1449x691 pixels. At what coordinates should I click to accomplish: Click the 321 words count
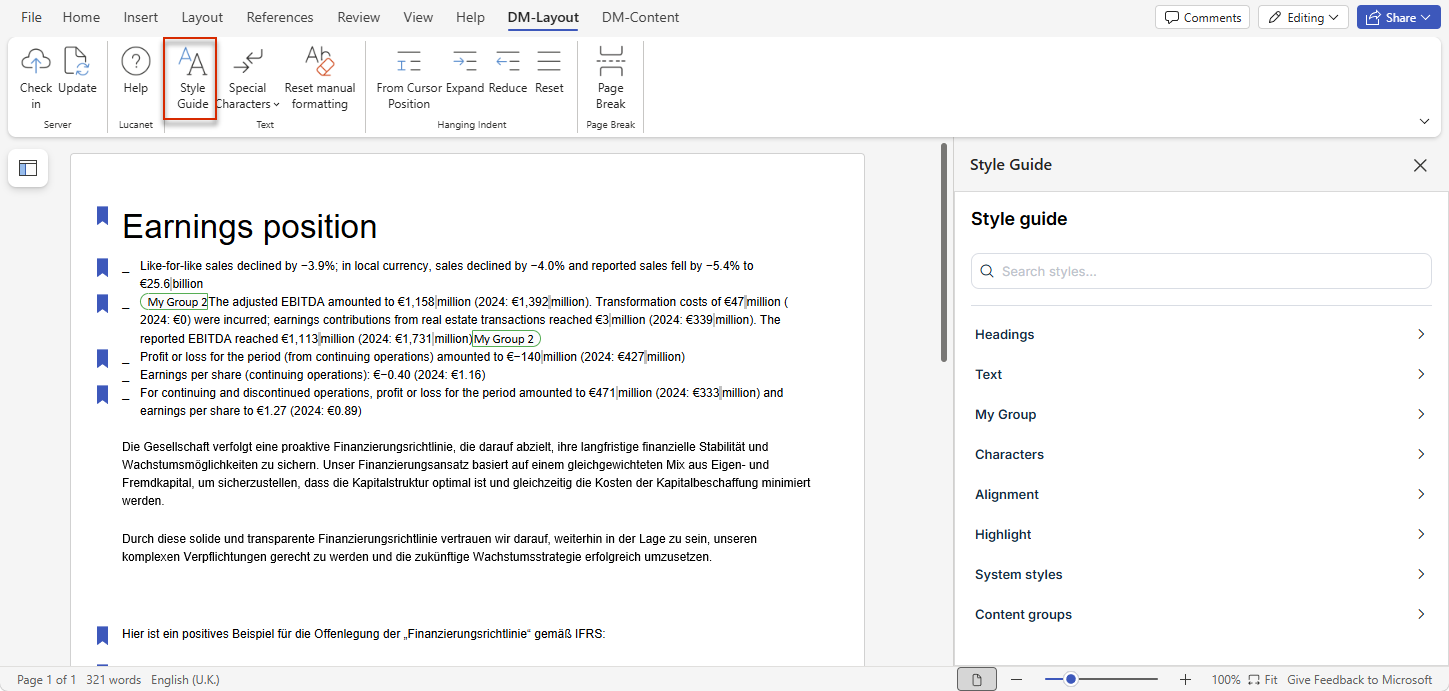pyautogui.click(x=113, y=680)
